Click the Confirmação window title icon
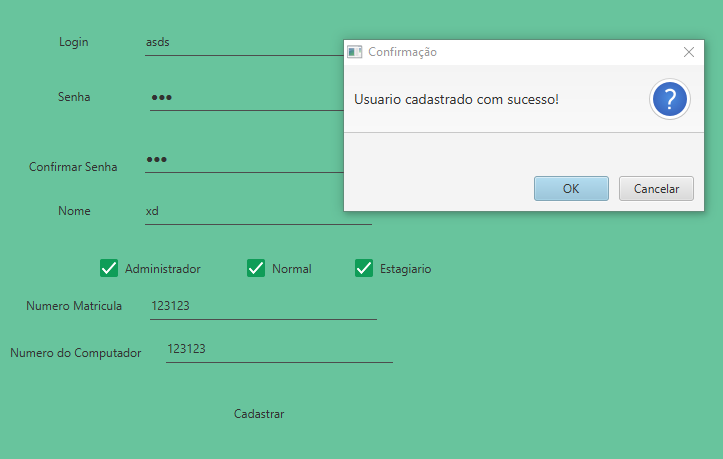 pos(354,51)
